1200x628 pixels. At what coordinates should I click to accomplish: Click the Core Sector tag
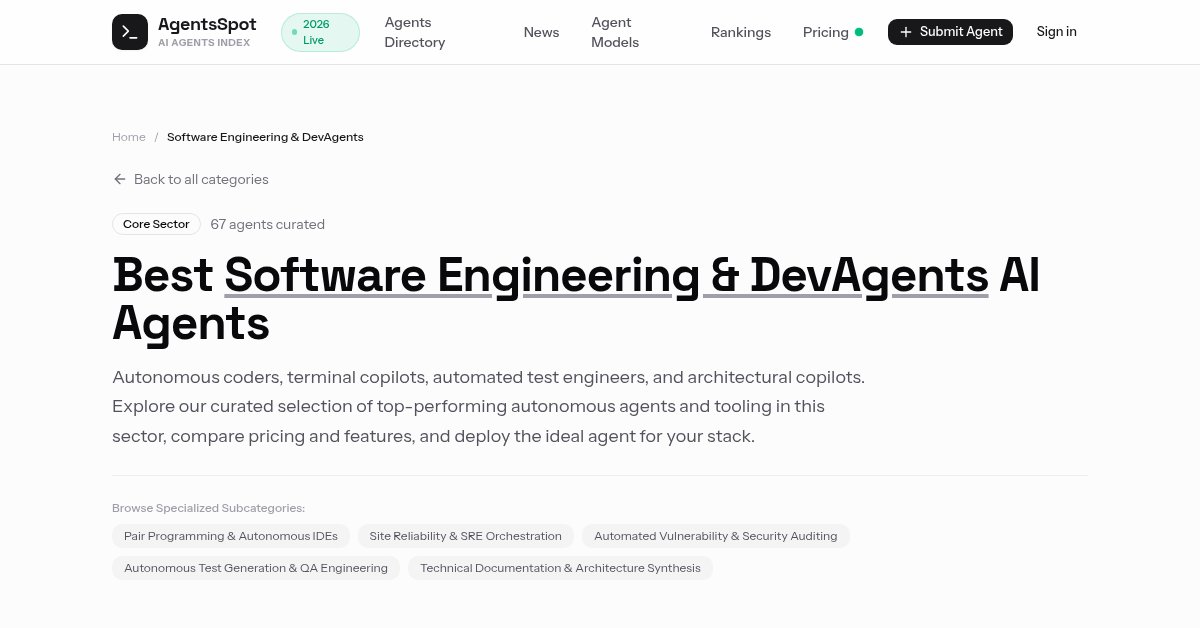(x=156, y=224)
